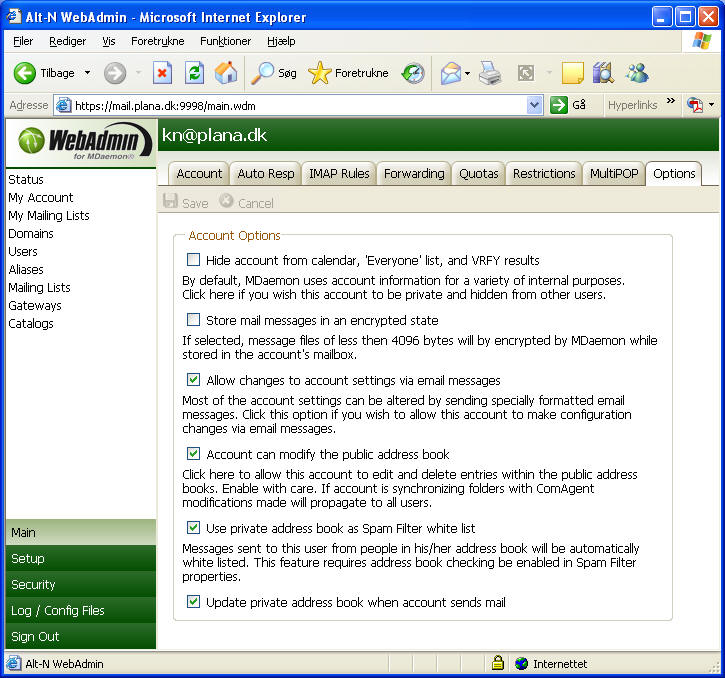Click the History clock icon
The image size is (725, 678).
click(413, 73)
